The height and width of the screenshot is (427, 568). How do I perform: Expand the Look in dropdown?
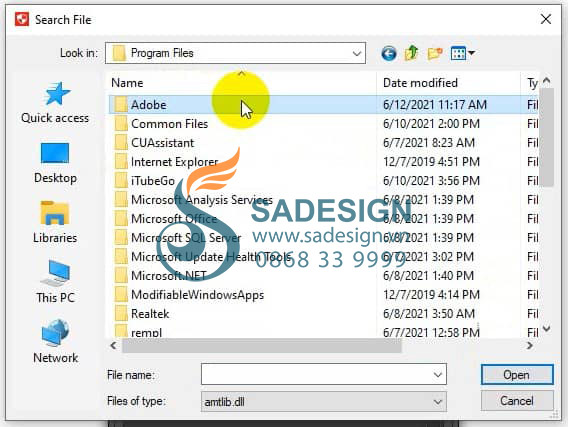(356, 54)
